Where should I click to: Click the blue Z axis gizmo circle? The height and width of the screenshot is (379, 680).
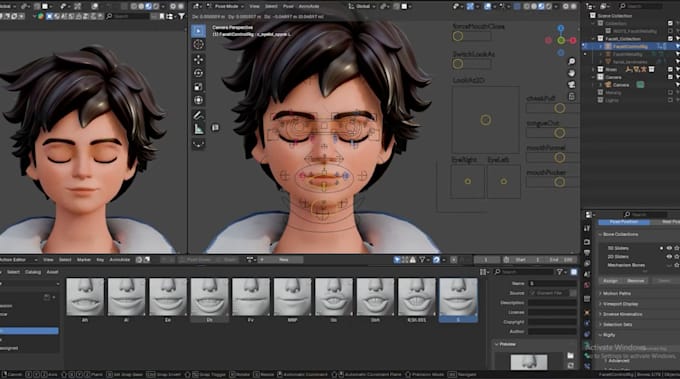[x=561, y=29]
